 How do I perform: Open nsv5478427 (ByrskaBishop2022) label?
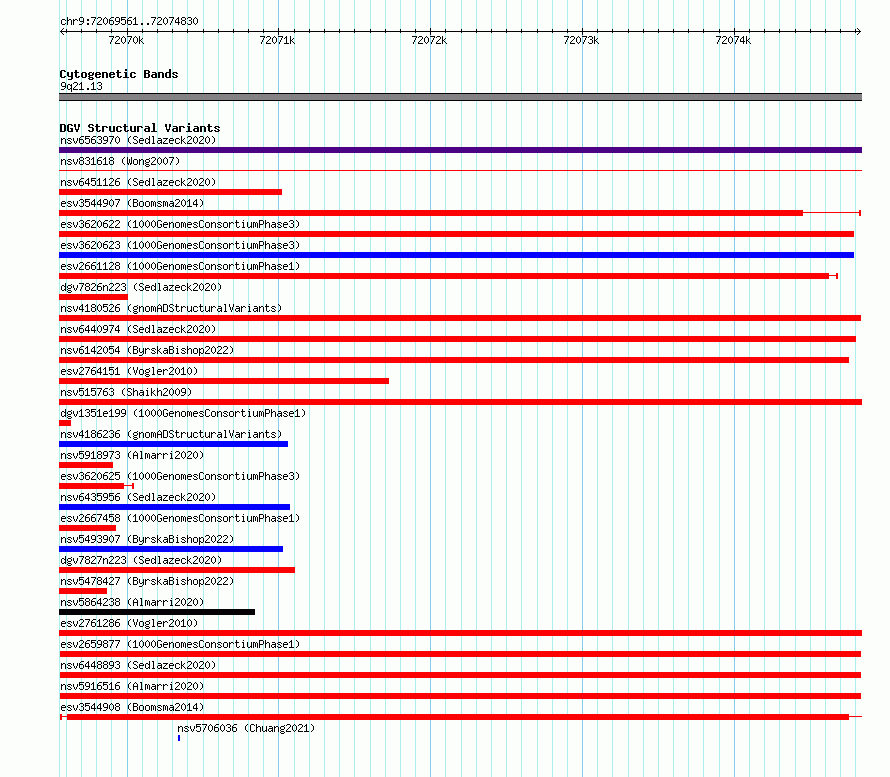[x=147, y=581]
